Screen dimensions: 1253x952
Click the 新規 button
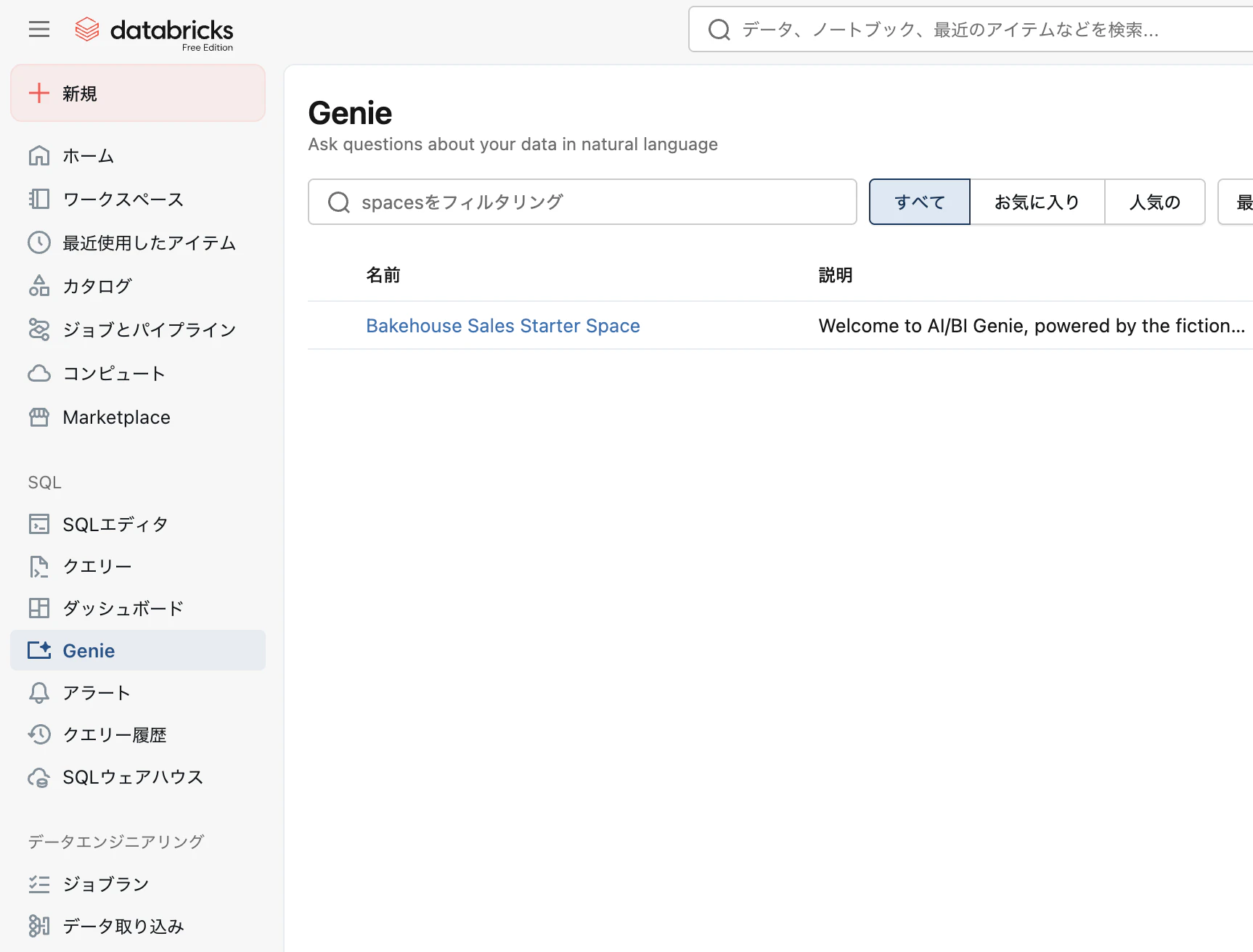coord(80,93)
